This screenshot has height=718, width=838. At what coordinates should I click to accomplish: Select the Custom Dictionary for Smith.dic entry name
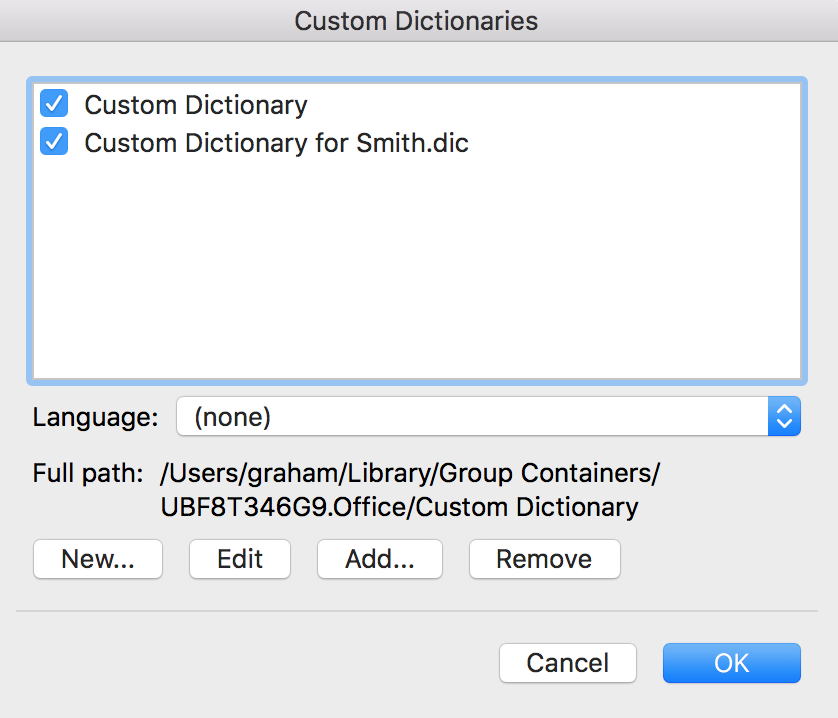pos(276,143)
